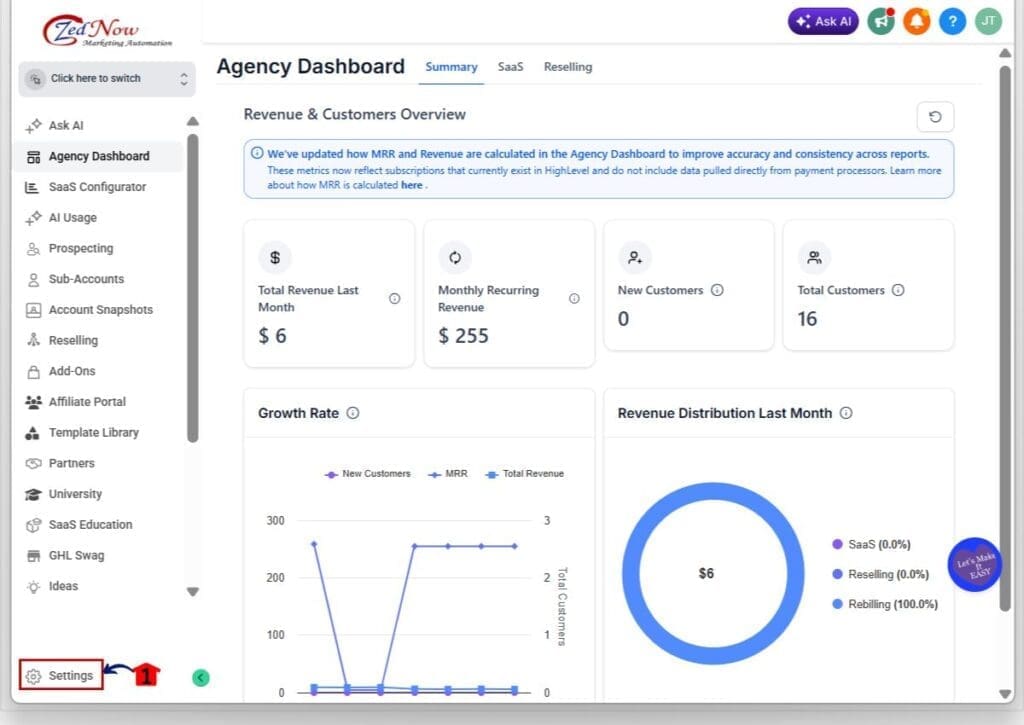1024x725 pixels.
Task: Click the blue help question mark icon
Action: [952, 21]
